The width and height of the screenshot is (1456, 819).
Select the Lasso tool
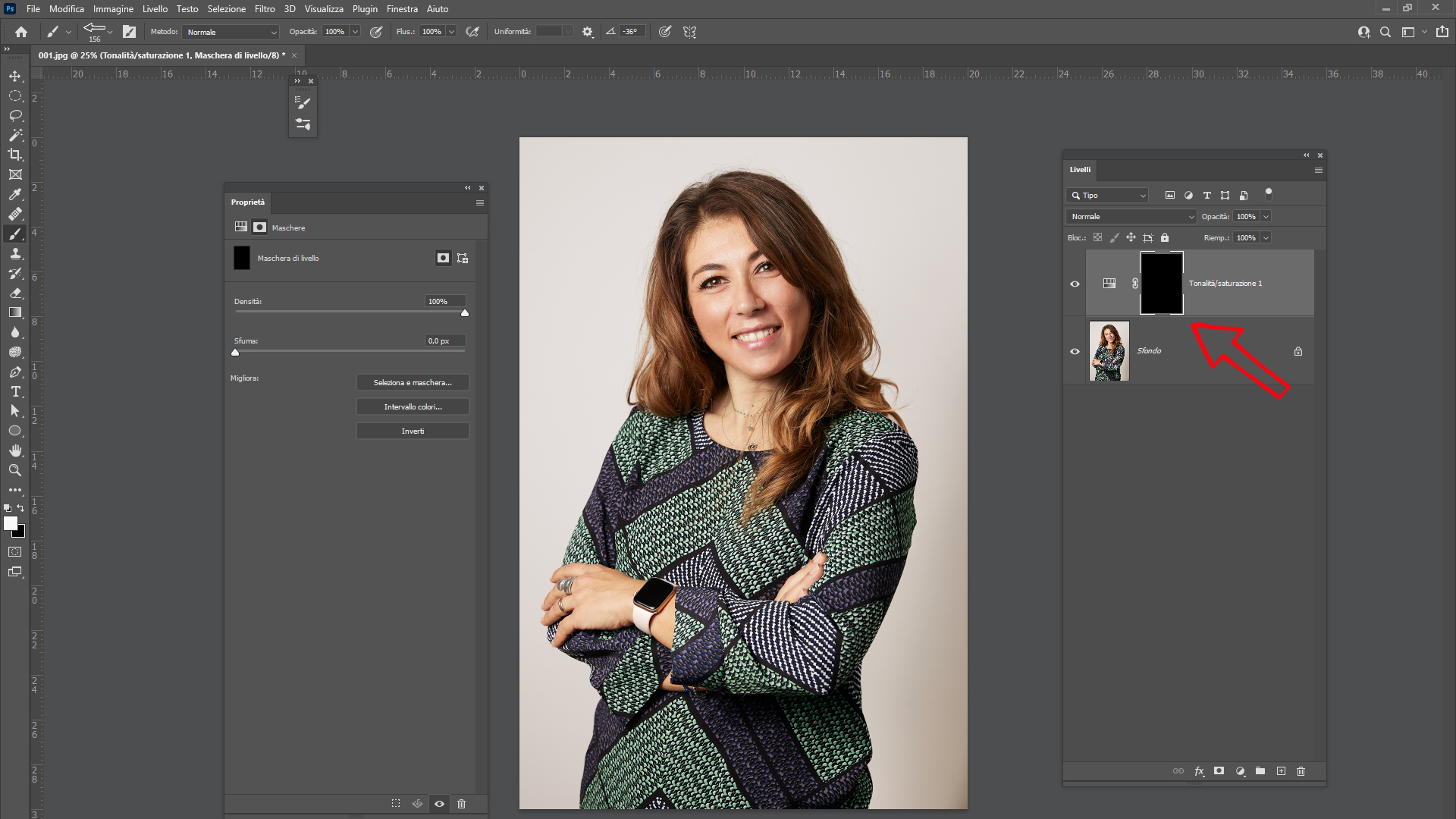pos(15,116)
